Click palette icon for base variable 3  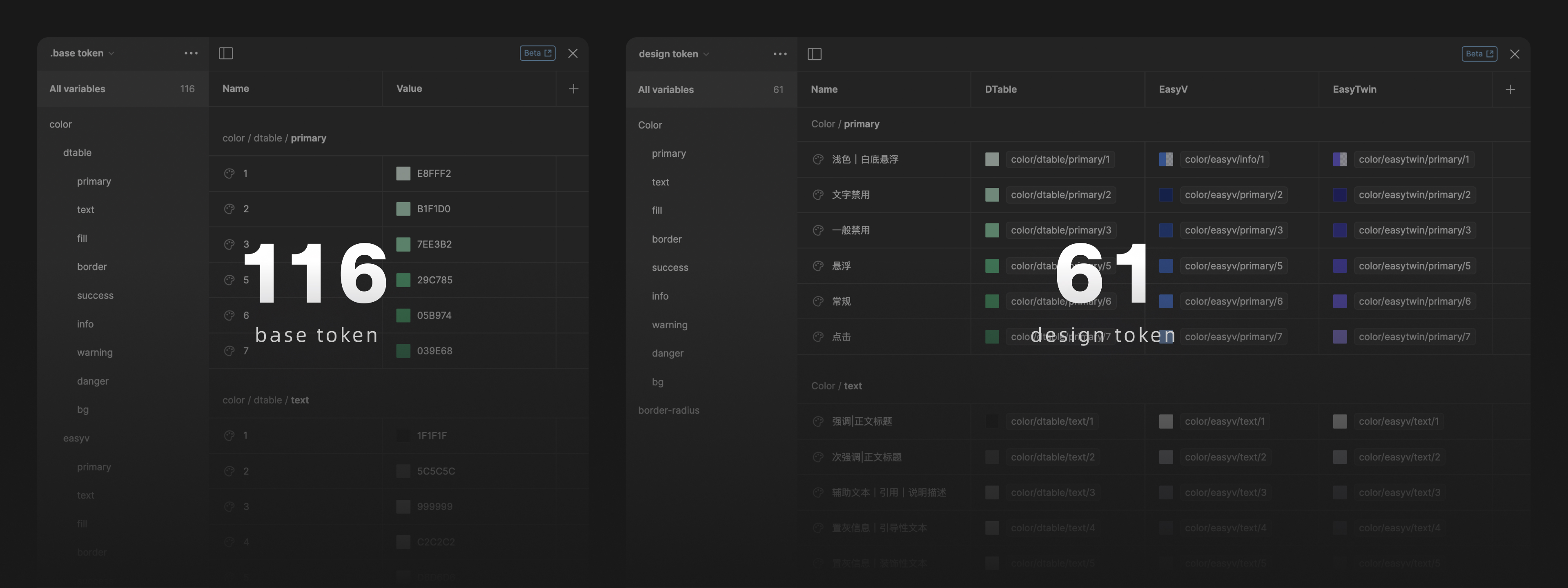(x=229, y=244)
